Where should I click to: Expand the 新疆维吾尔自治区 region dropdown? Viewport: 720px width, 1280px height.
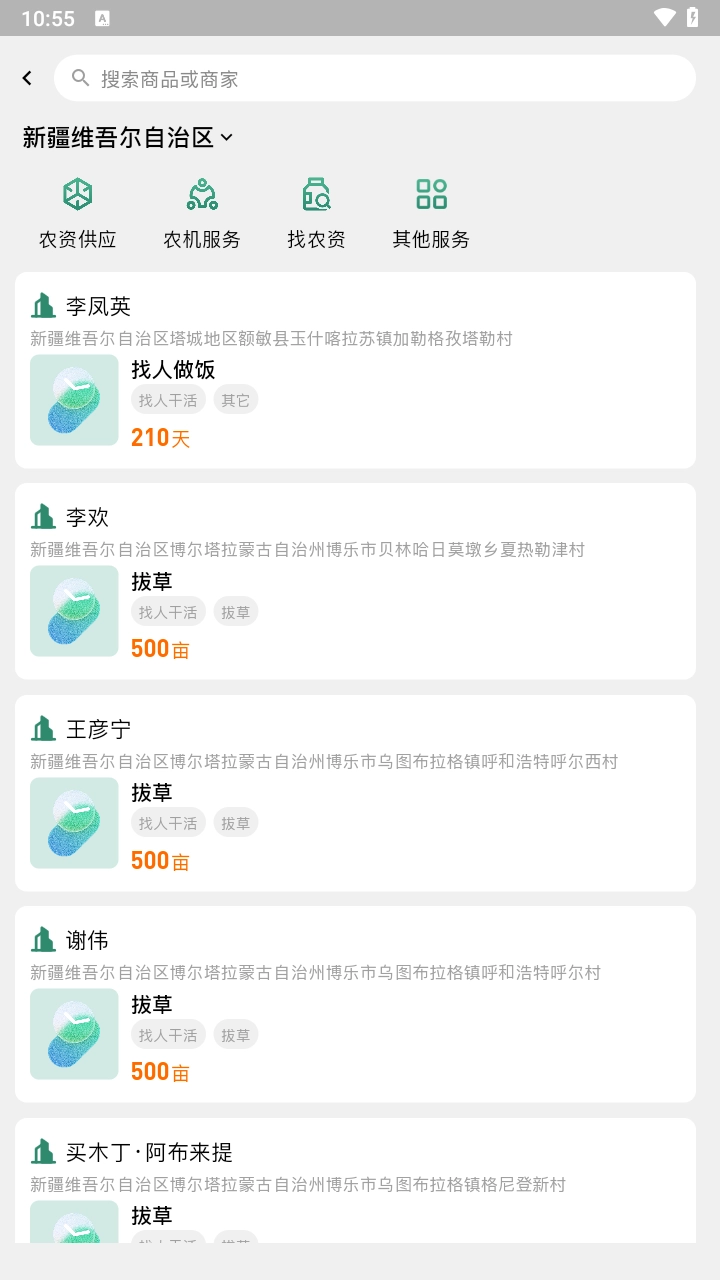(118, 137)
